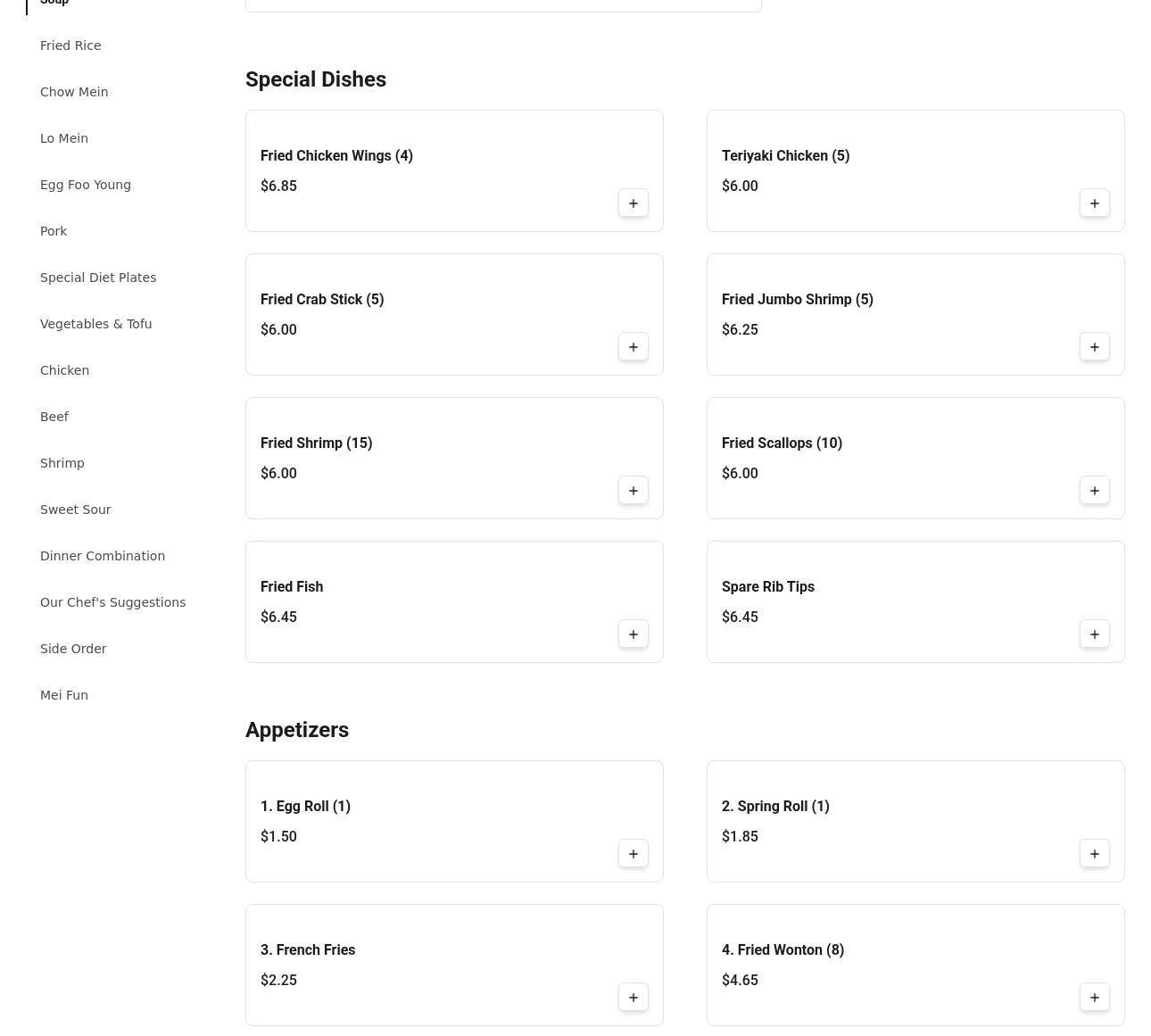Add Fried Fish via plus icon
Screen dimensions: 1151x1036
tap(633, 634)
